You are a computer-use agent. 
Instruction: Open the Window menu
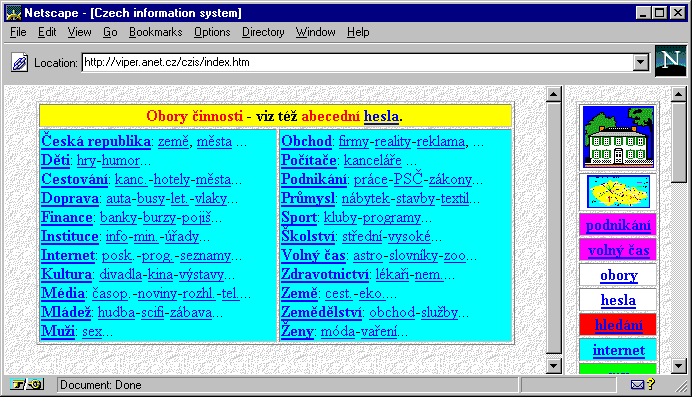(x=316, y=32)
